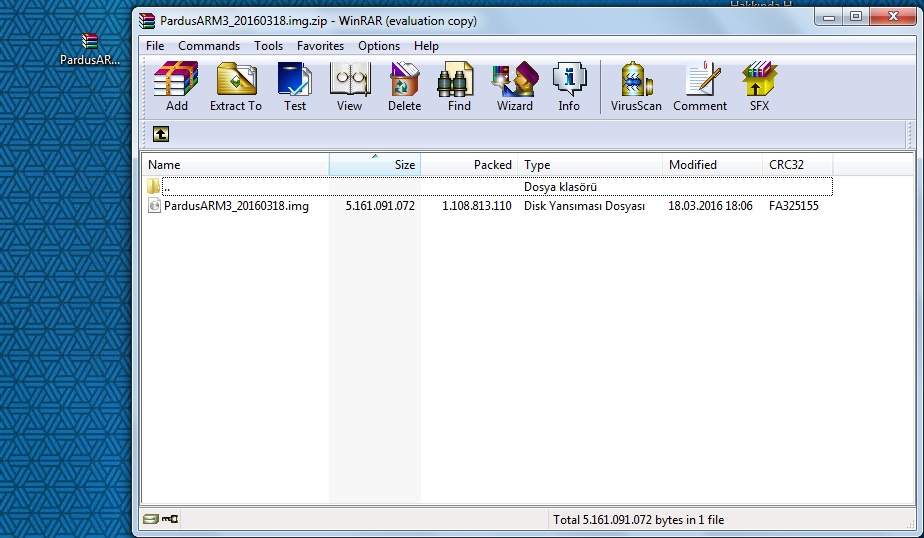Open the File menu
This screenshot has width=924, height=538.
(155, 46)
